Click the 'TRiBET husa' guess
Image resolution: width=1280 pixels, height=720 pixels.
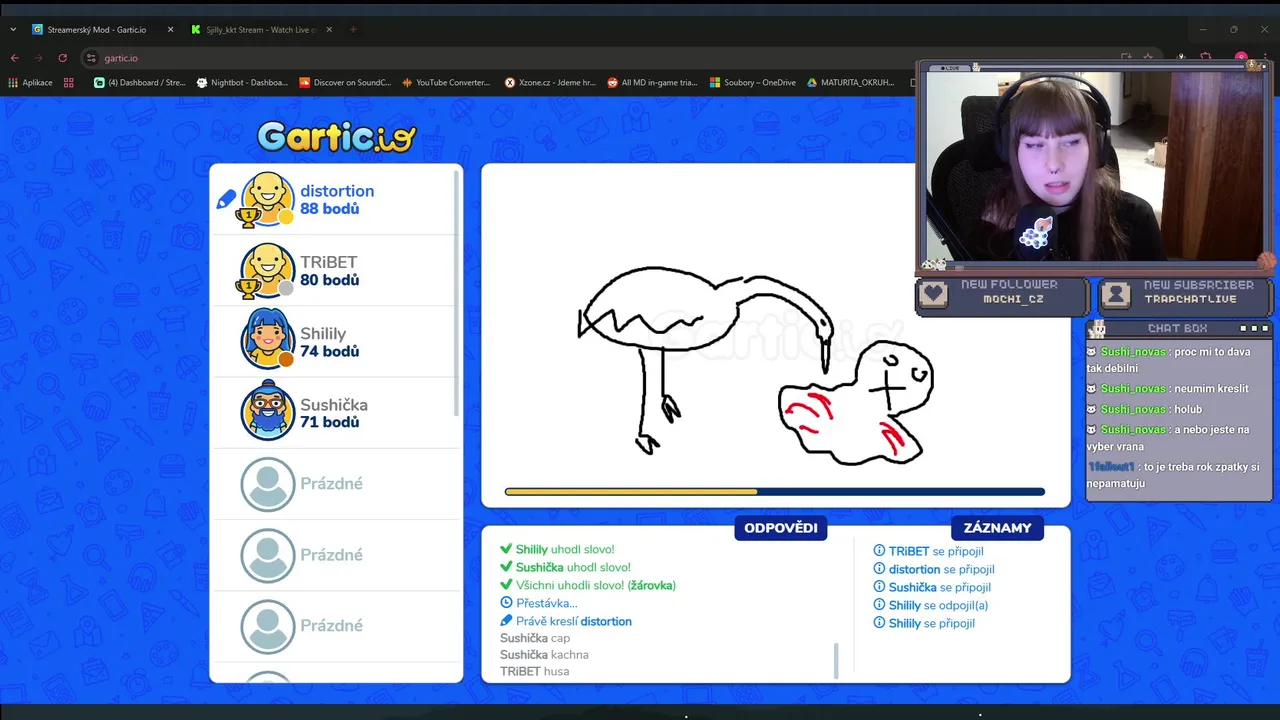(534, 672)
